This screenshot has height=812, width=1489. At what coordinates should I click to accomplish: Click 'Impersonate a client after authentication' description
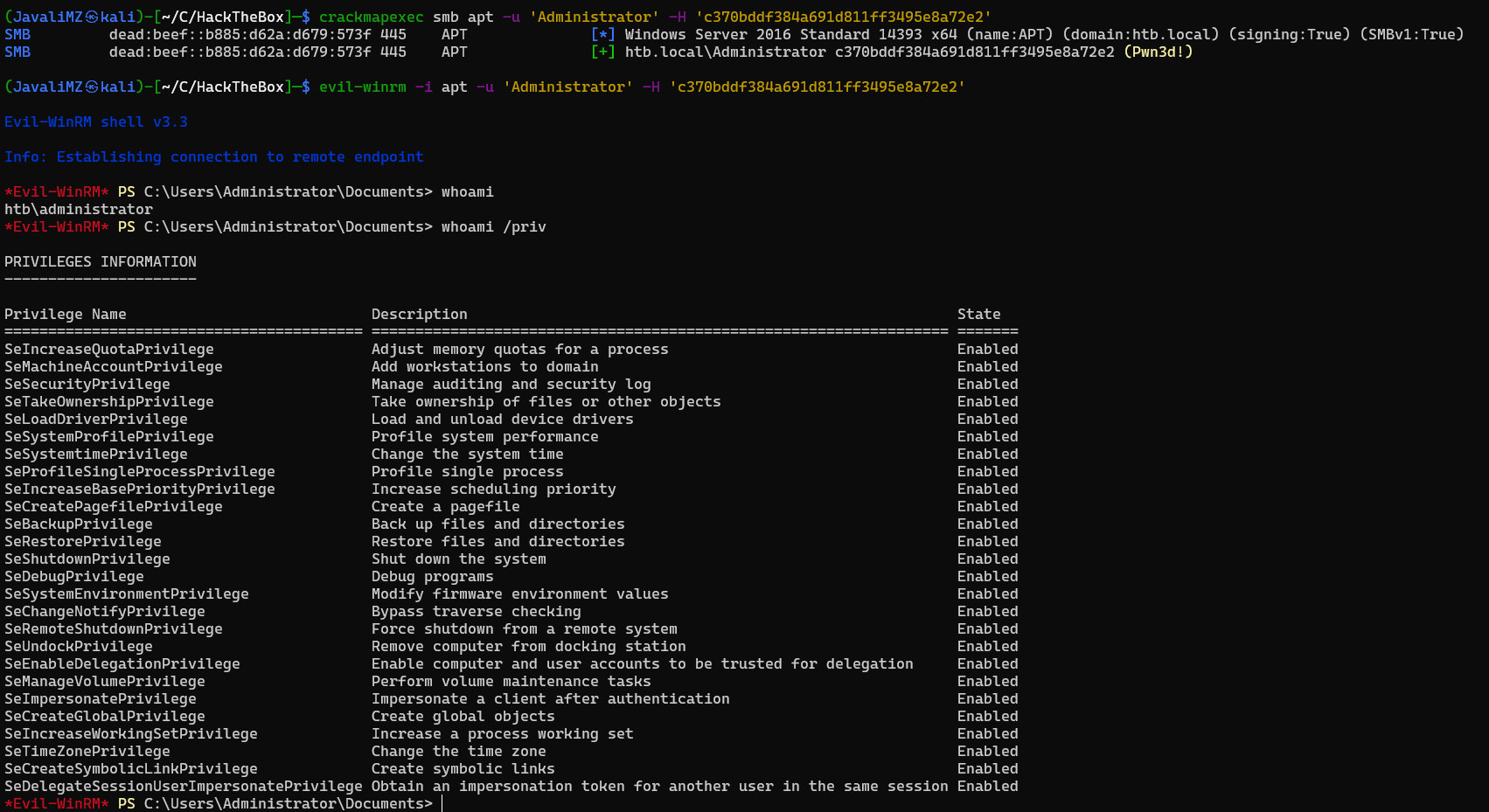pyautogui.click(x=551, y=698)
